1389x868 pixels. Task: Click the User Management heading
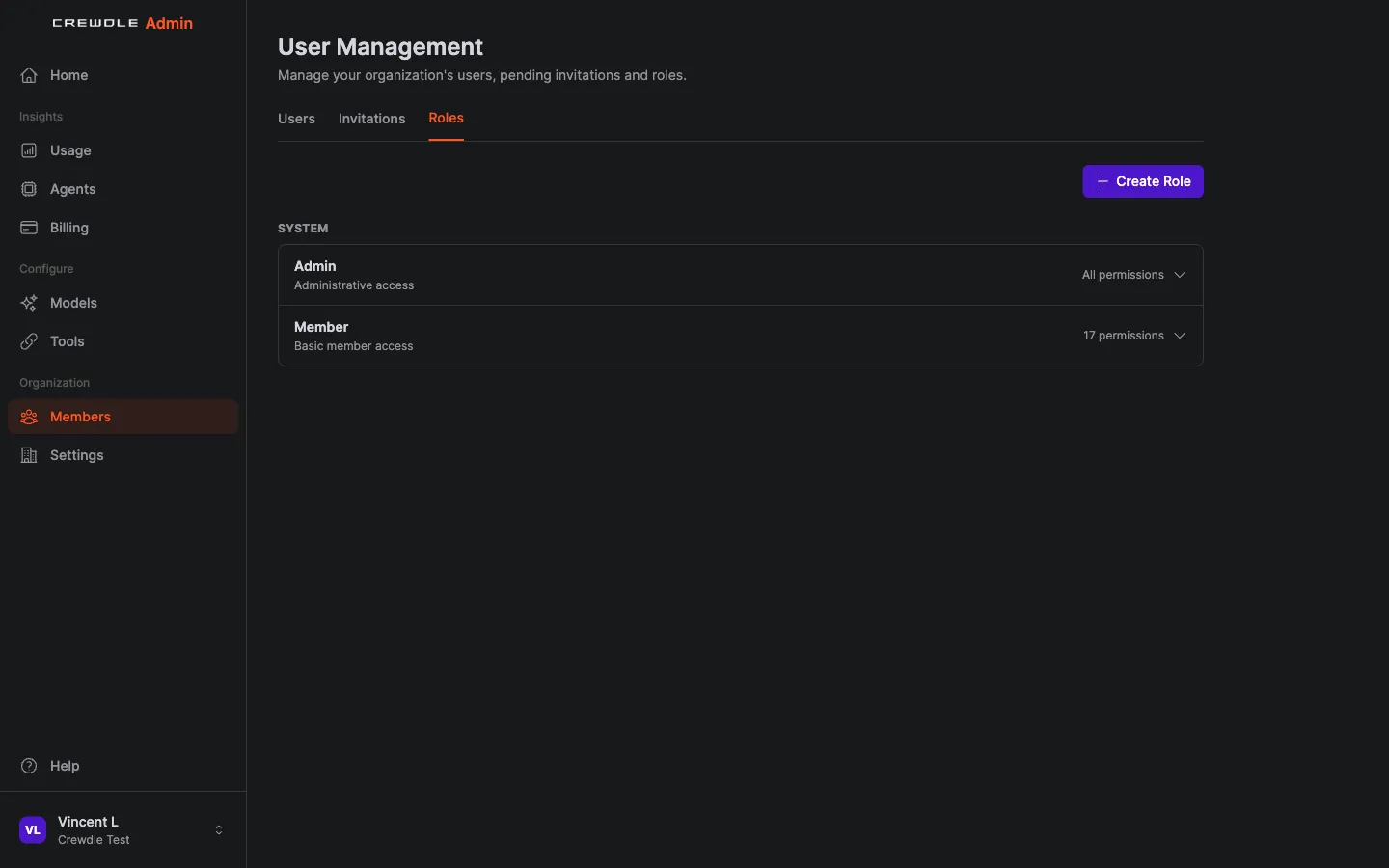point(380,46)
